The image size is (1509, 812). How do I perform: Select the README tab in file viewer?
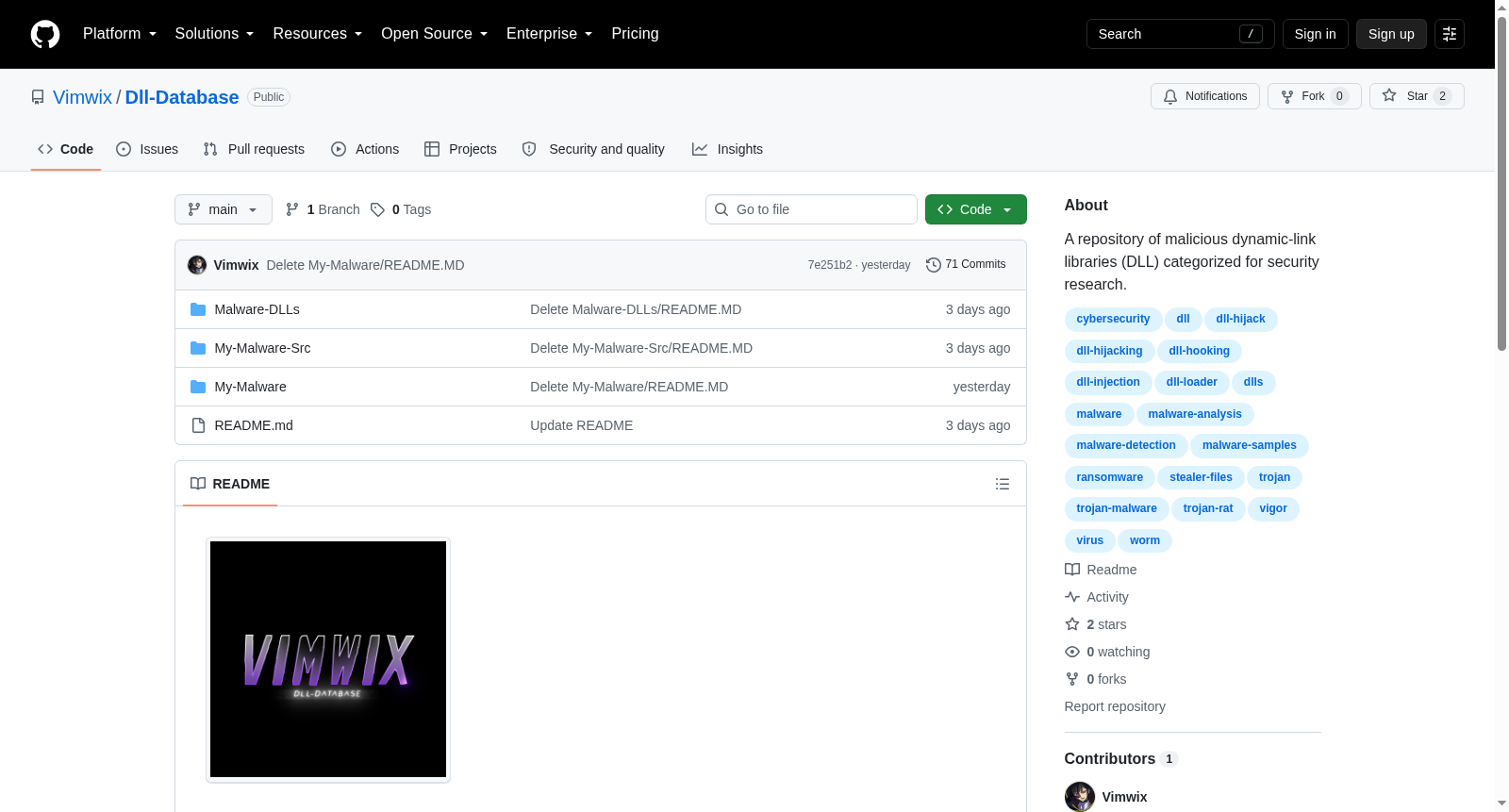click(x=230, y=484)
